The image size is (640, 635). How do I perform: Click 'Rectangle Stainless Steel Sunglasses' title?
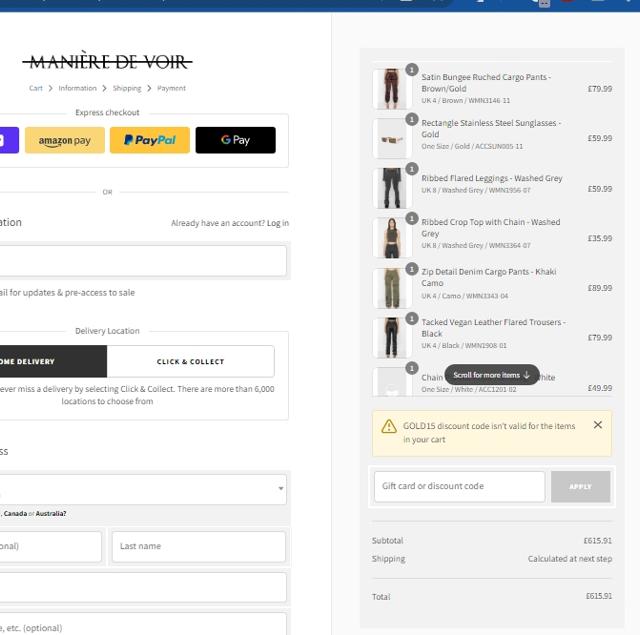[x=491, y=129]
